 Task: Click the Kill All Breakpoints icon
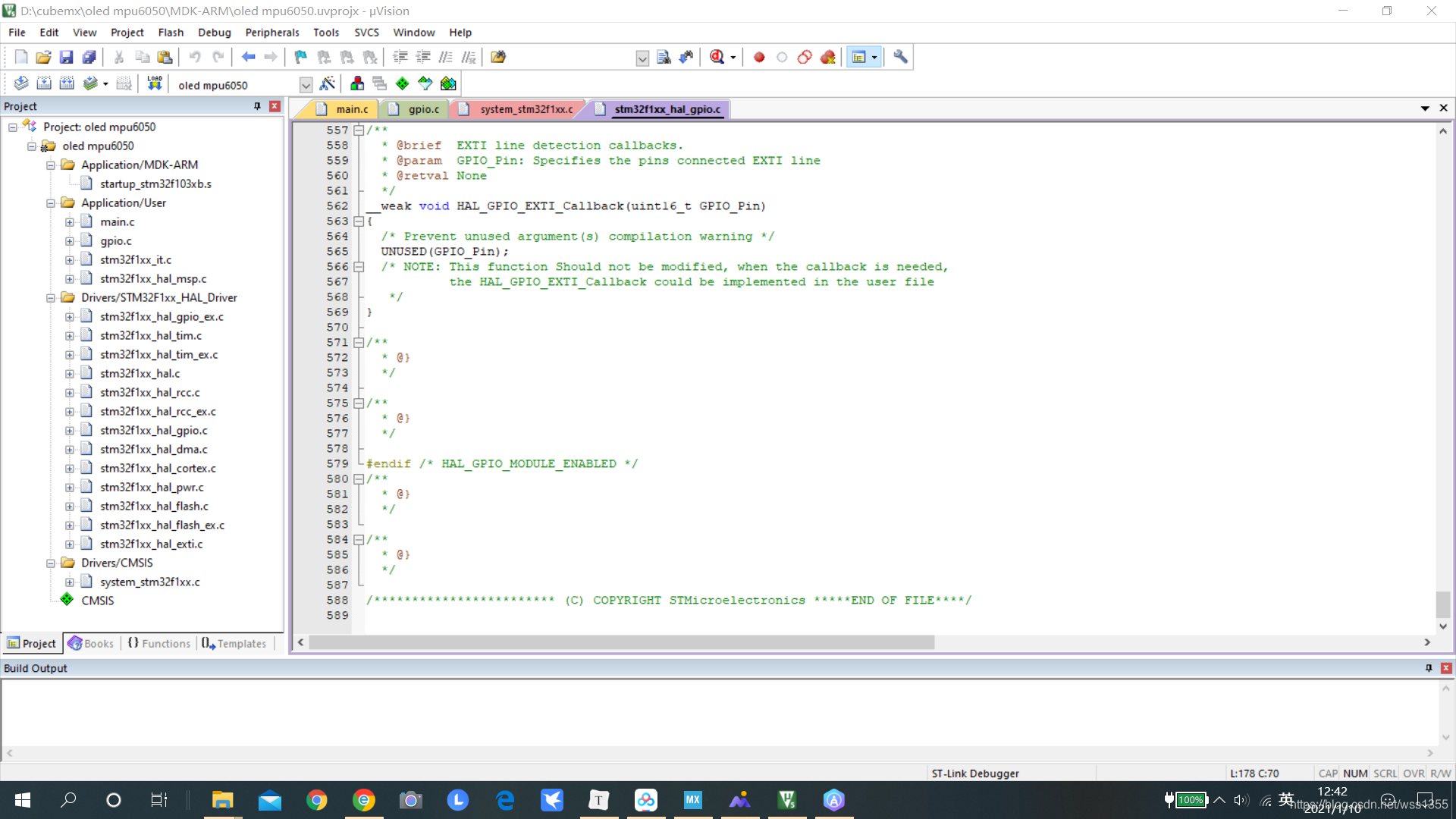[x=827, y=57]
